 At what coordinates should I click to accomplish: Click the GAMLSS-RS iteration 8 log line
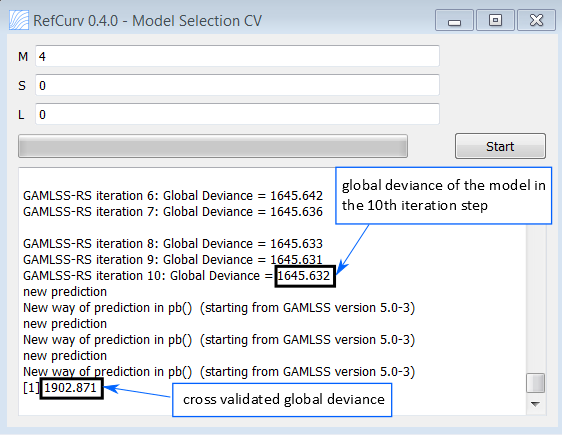(173, 244)
